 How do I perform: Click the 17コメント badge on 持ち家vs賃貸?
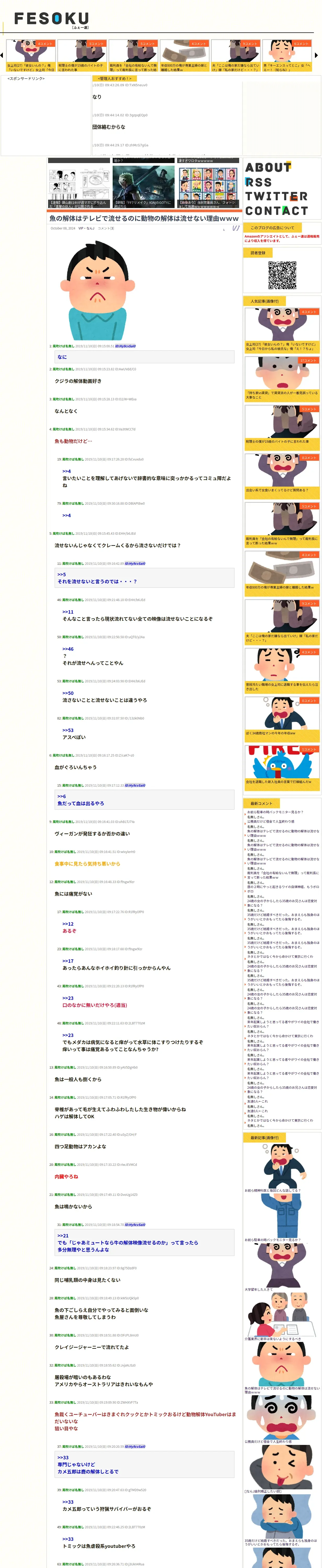(x=309, y=360)
